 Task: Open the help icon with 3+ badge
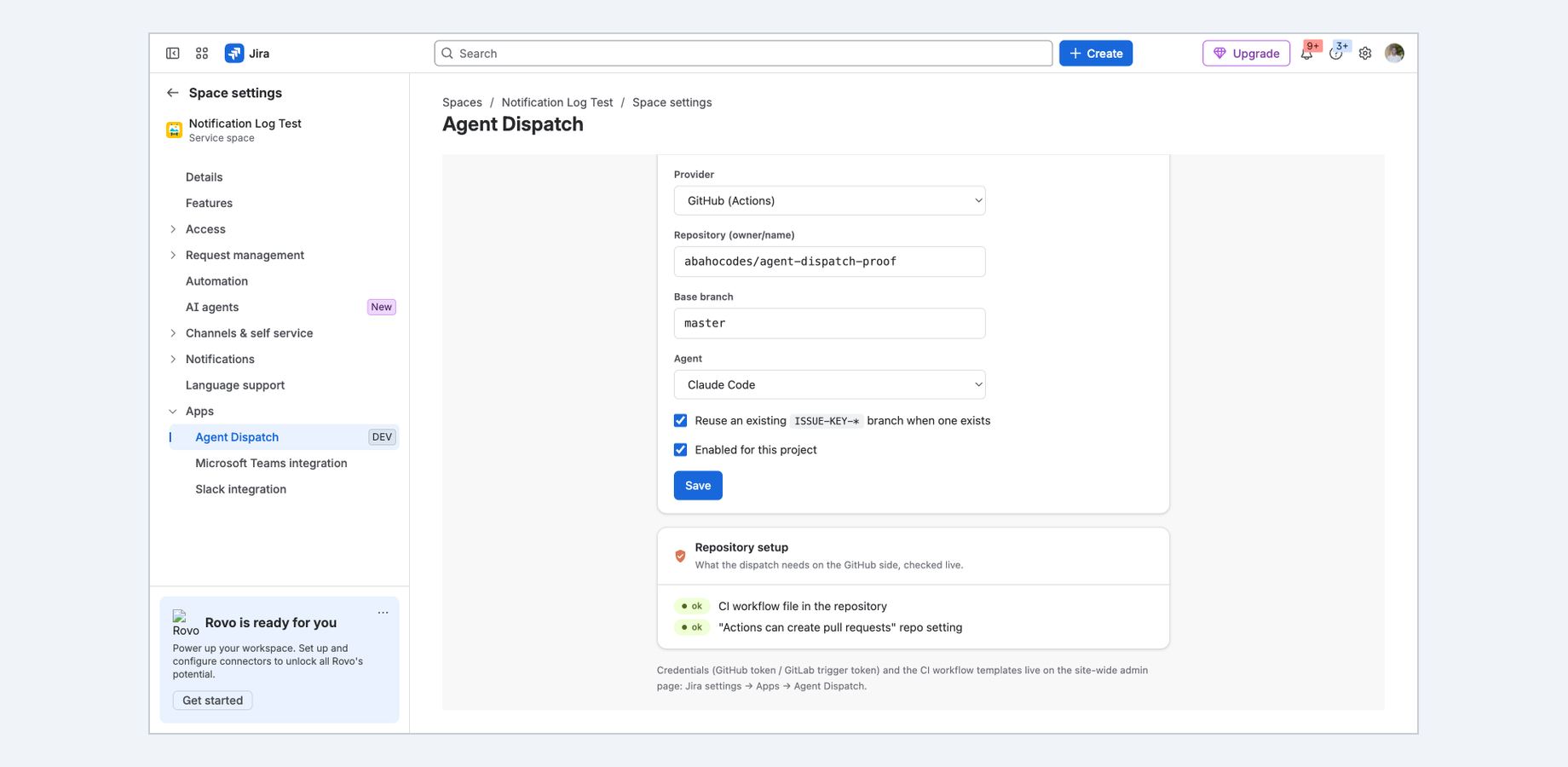(1335, 53)
